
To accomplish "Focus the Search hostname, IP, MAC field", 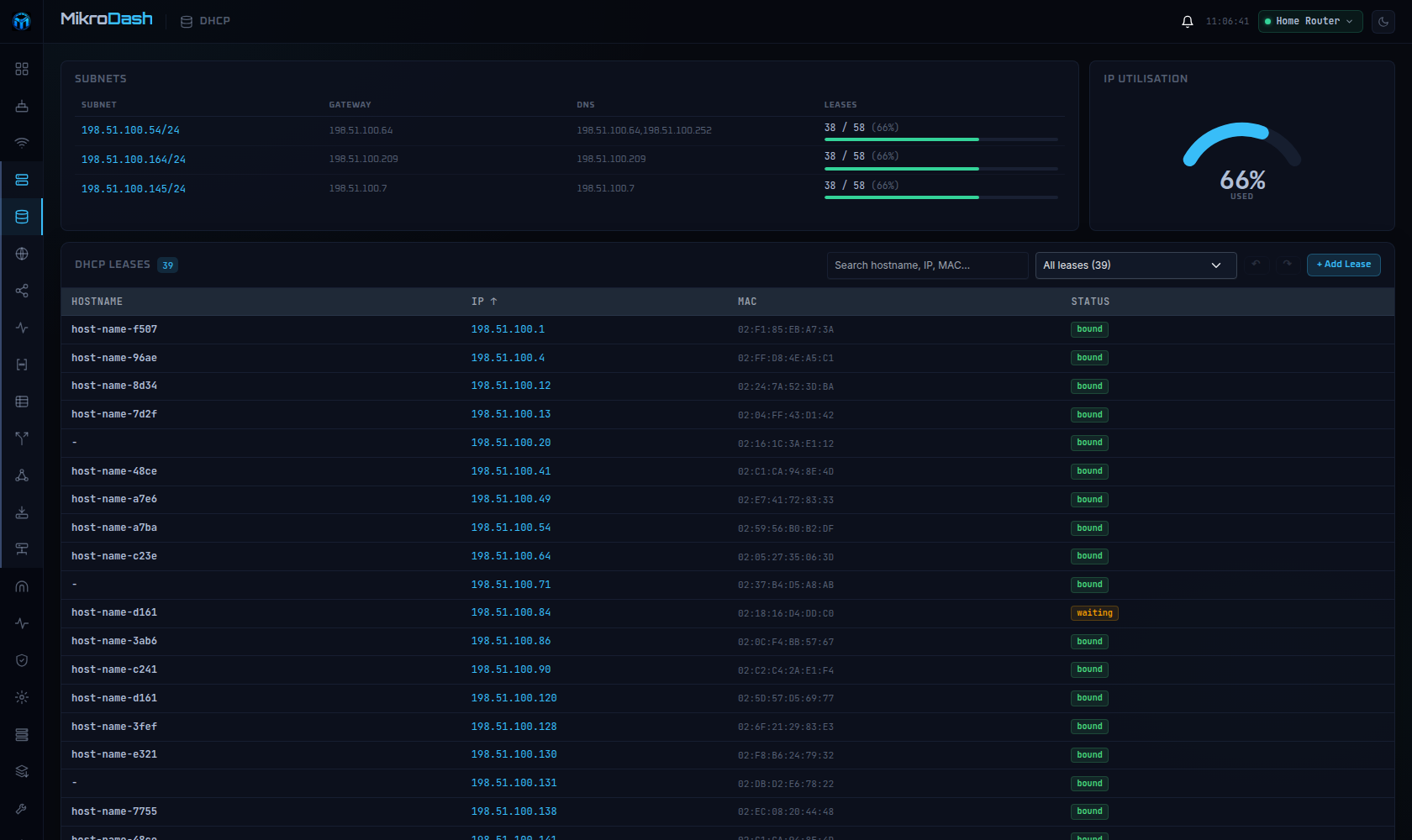I will [x=927, y=265].
